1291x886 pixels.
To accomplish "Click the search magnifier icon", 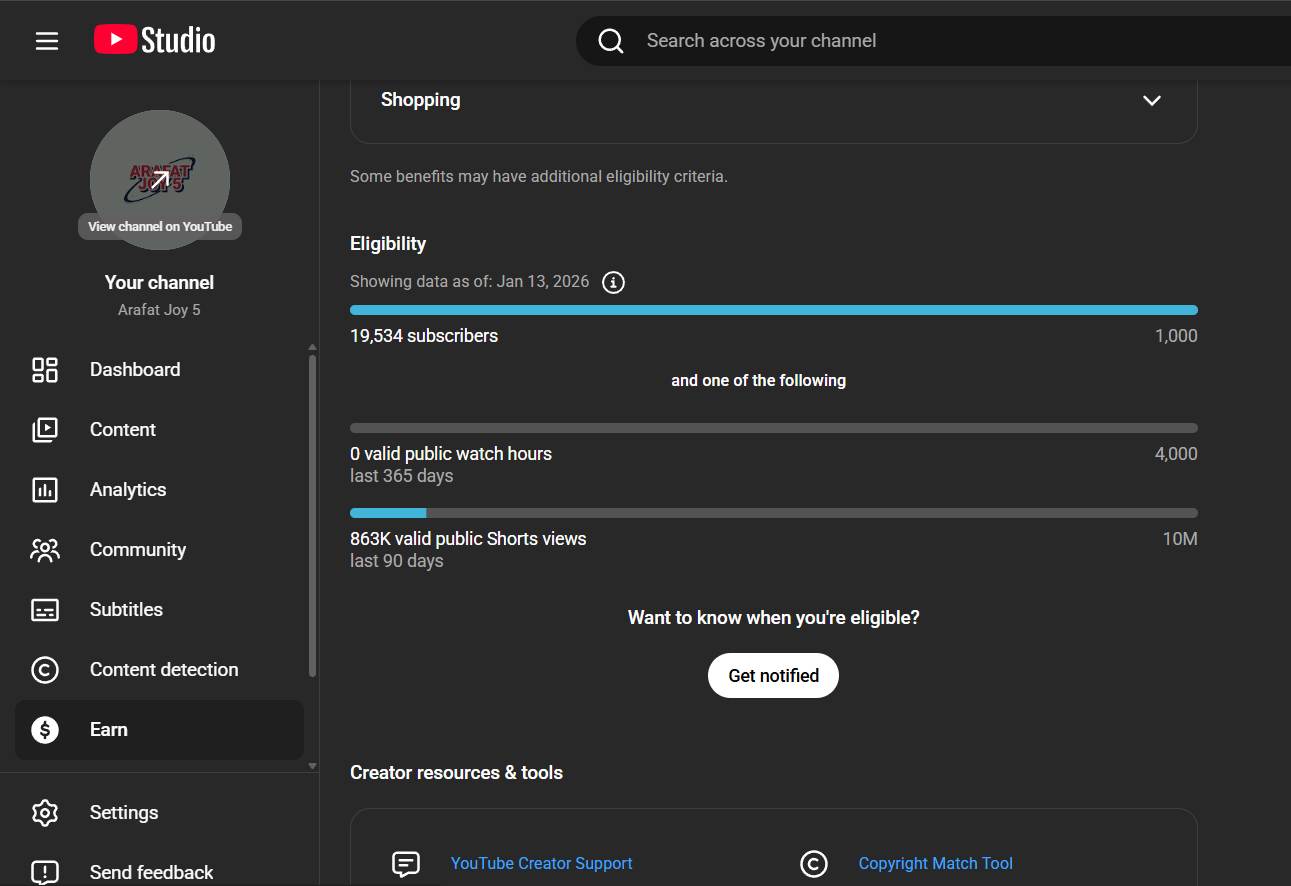I will click(611, 41).
